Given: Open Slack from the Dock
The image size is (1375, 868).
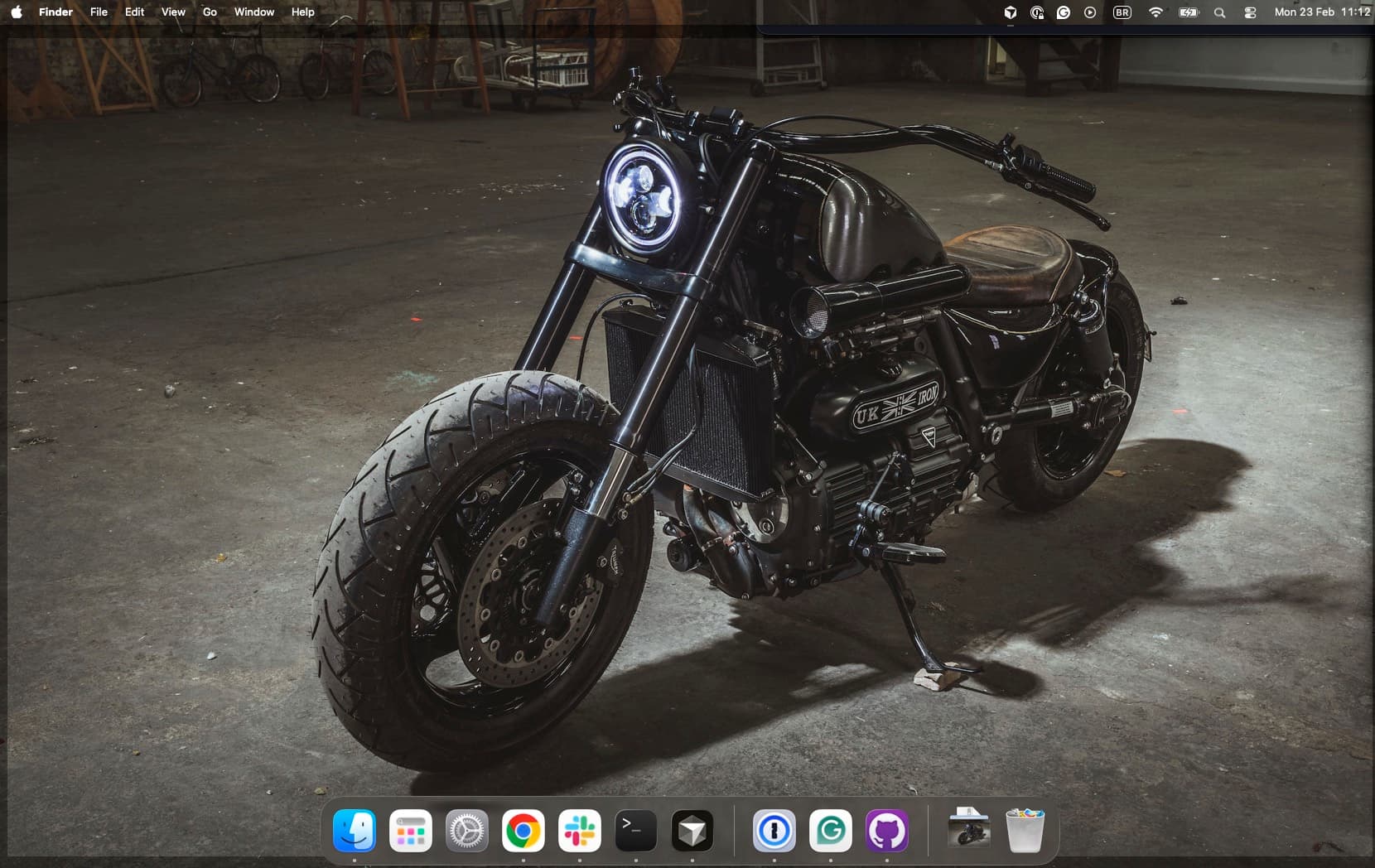Looking at the screenshot, I should click(580, 831).
